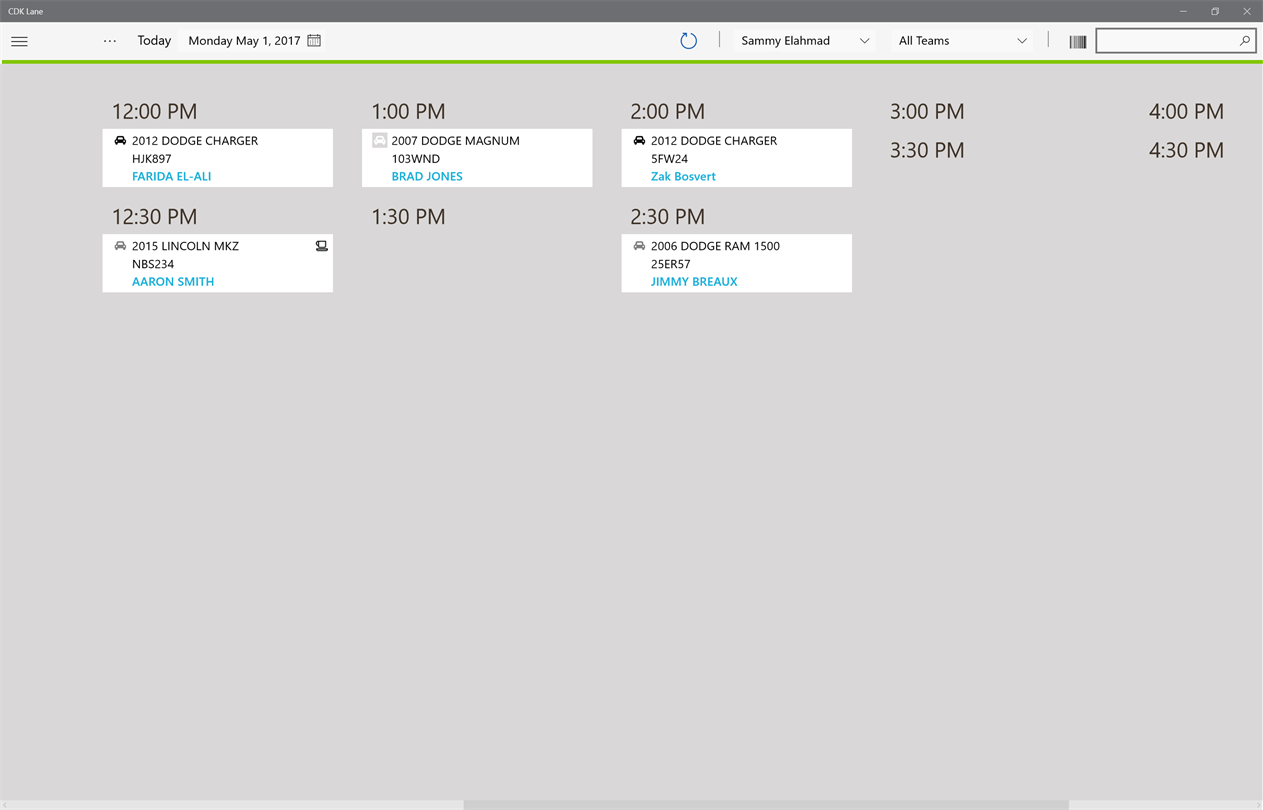Image resolution: width=1263 pixels, height=810 pixels.
Task: Click car icon on Farida El-Ali appointment
Action: [x=120, y=141]
